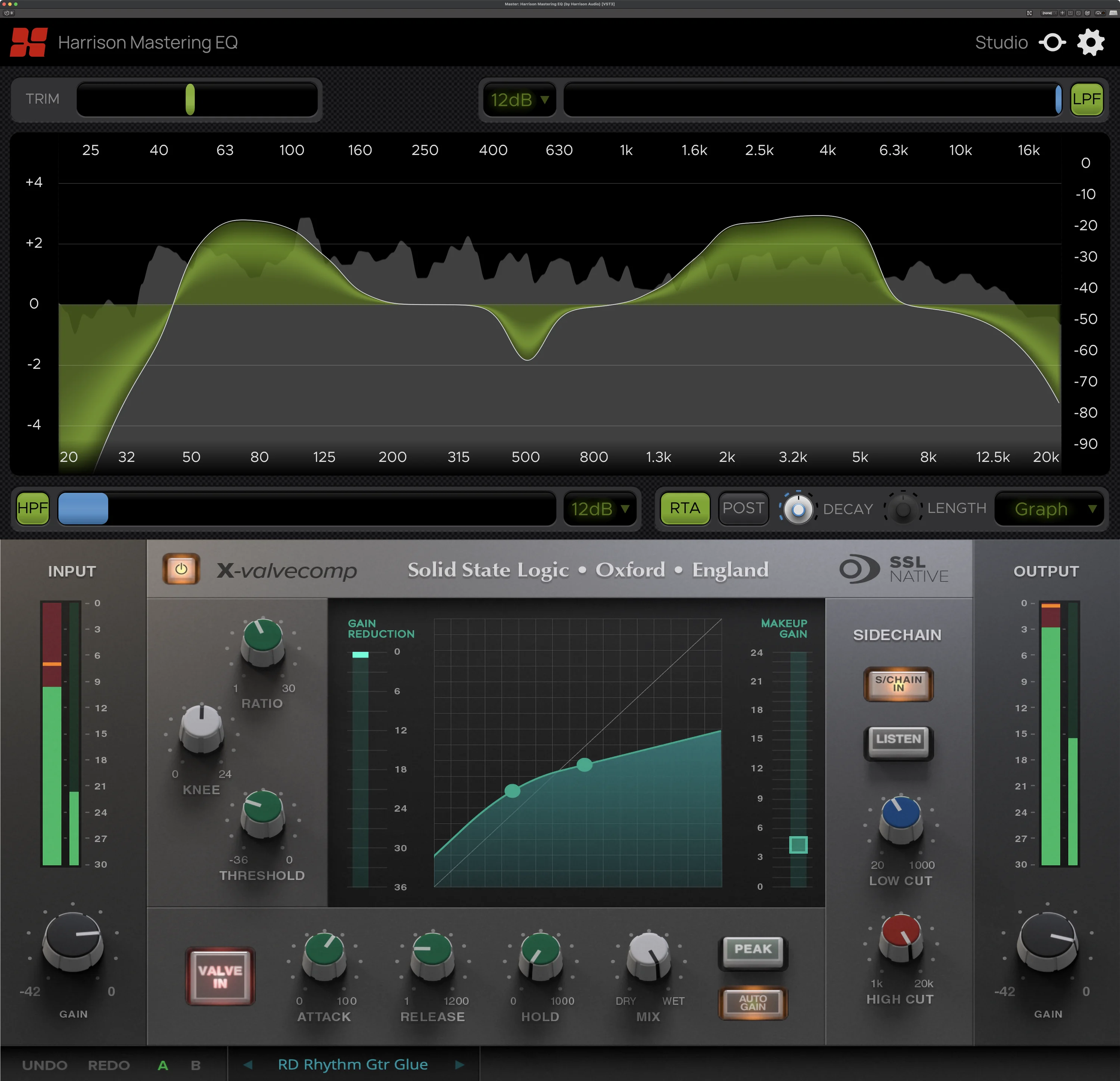The image size is (1120, 1081).
Task: Click the Studio label
Action: pos(1001,42)
